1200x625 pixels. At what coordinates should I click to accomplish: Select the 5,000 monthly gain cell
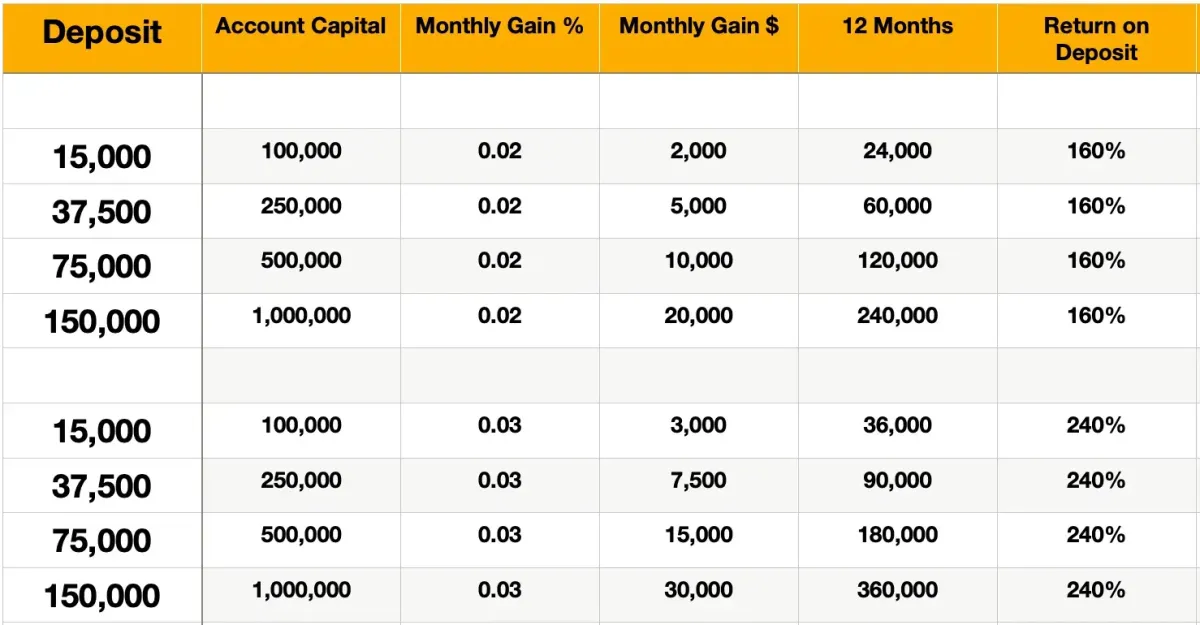(699, 211)
